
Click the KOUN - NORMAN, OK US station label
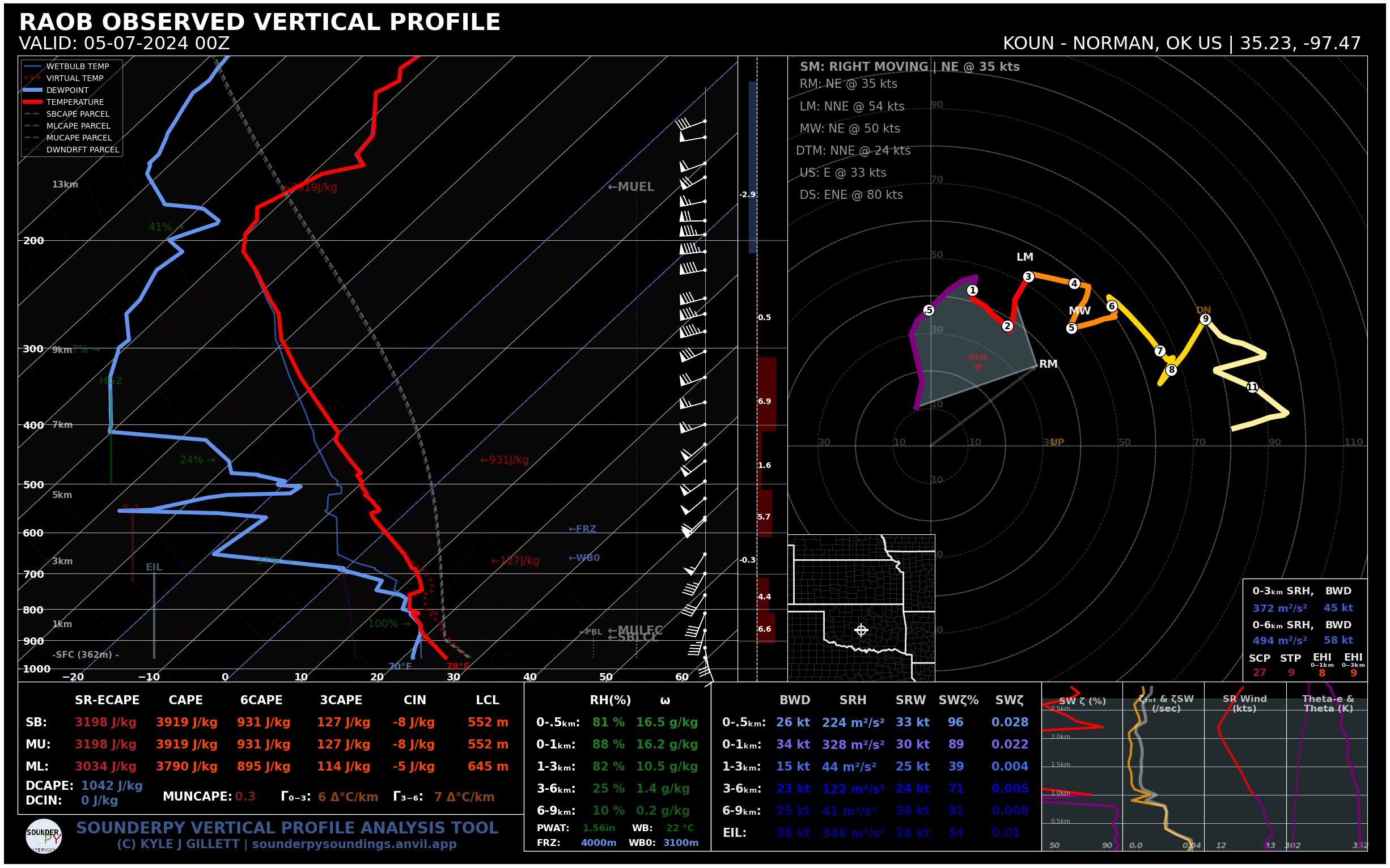(x=1113, y=44)
